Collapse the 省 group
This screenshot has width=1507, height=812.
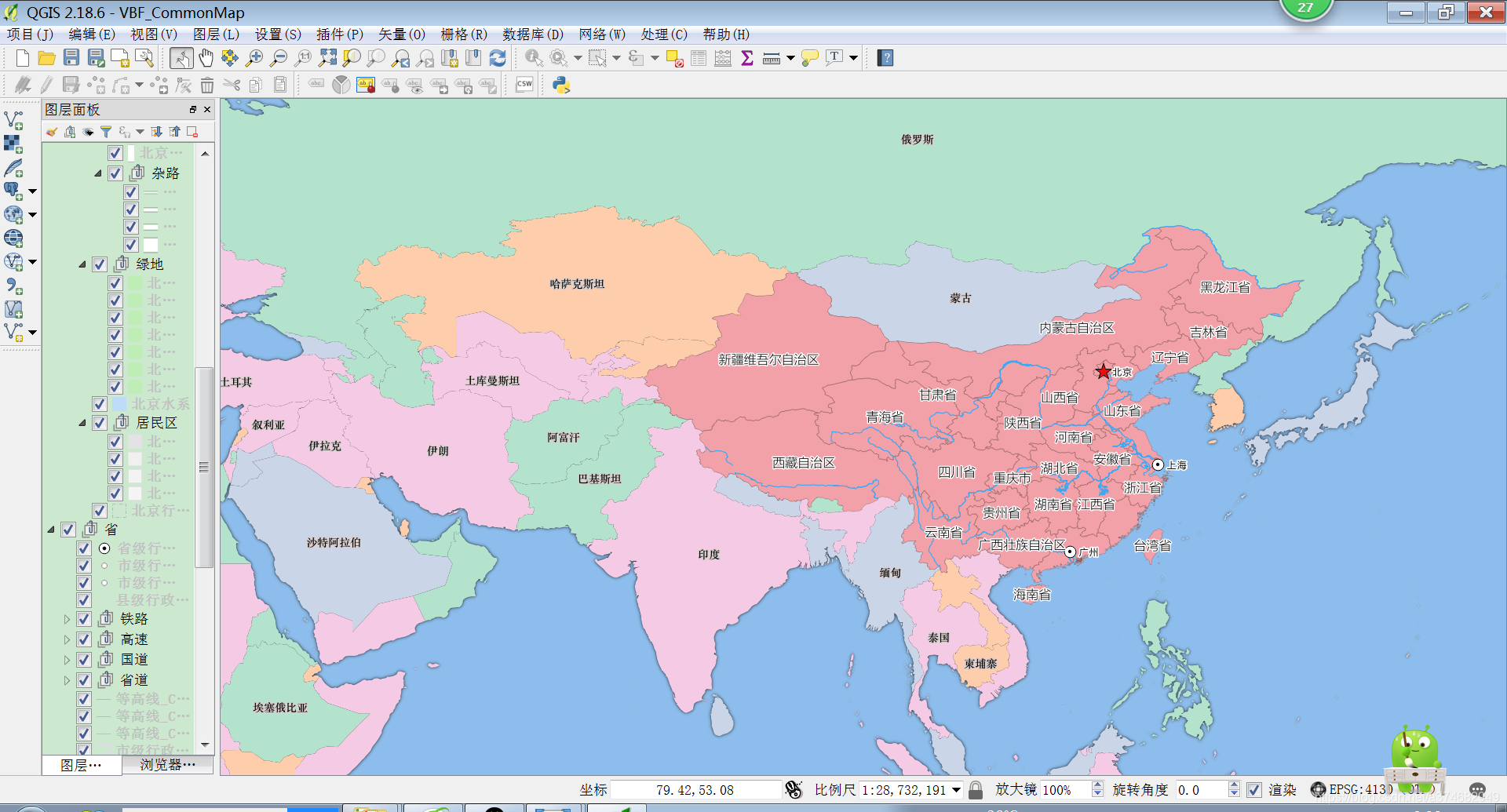click(x=51, y=530)
